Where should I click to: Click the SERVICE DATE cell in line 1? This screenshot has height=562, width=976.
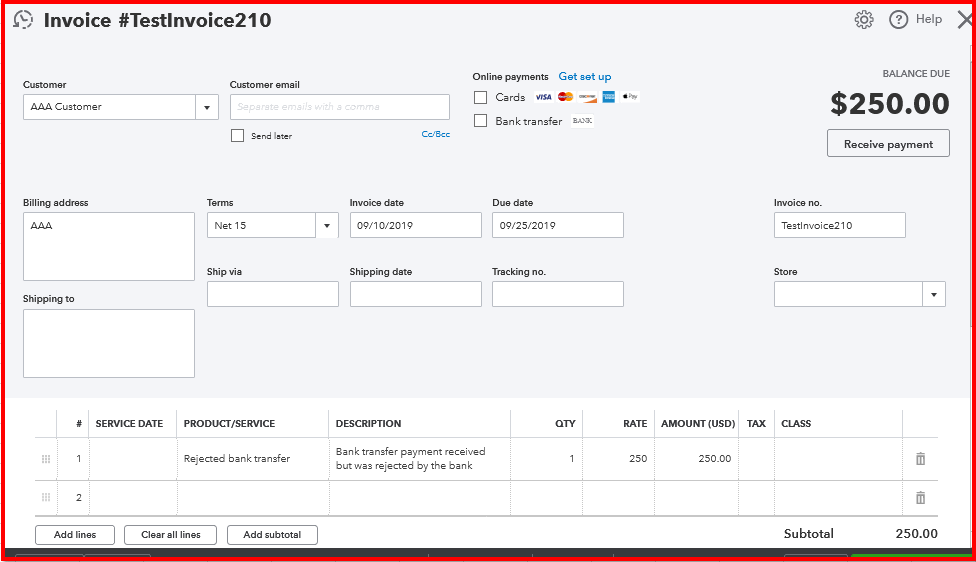[133, 459]
